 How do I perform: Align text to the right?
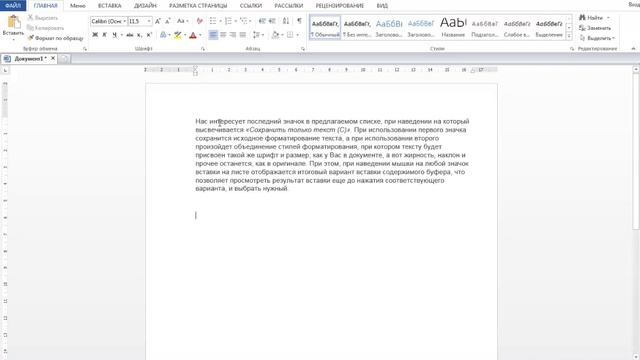[x=233, y=35]
